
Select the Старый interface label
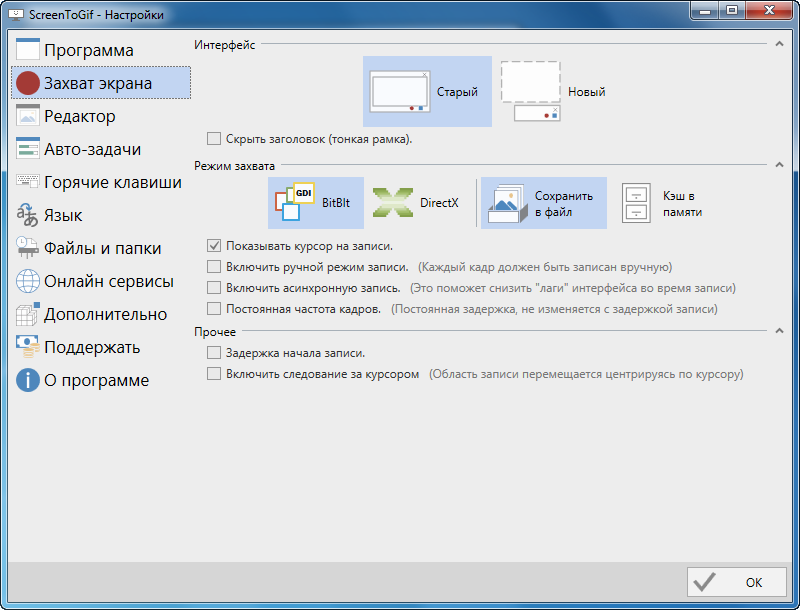coord(457,92)
